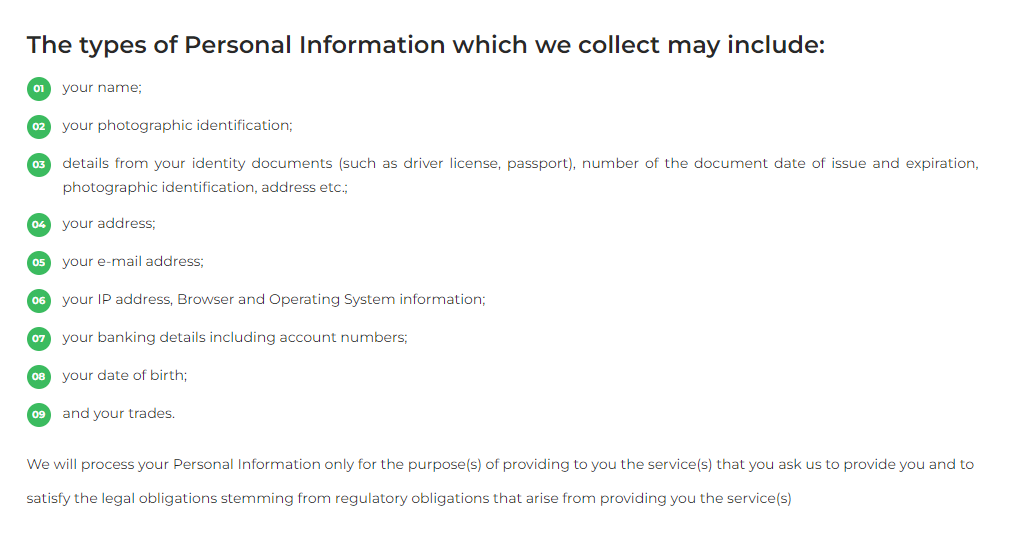Image resolution: width=1027 pixels, height=540 pixels.
Task: Click the green 09 number badge
Action: pos(38,415)
